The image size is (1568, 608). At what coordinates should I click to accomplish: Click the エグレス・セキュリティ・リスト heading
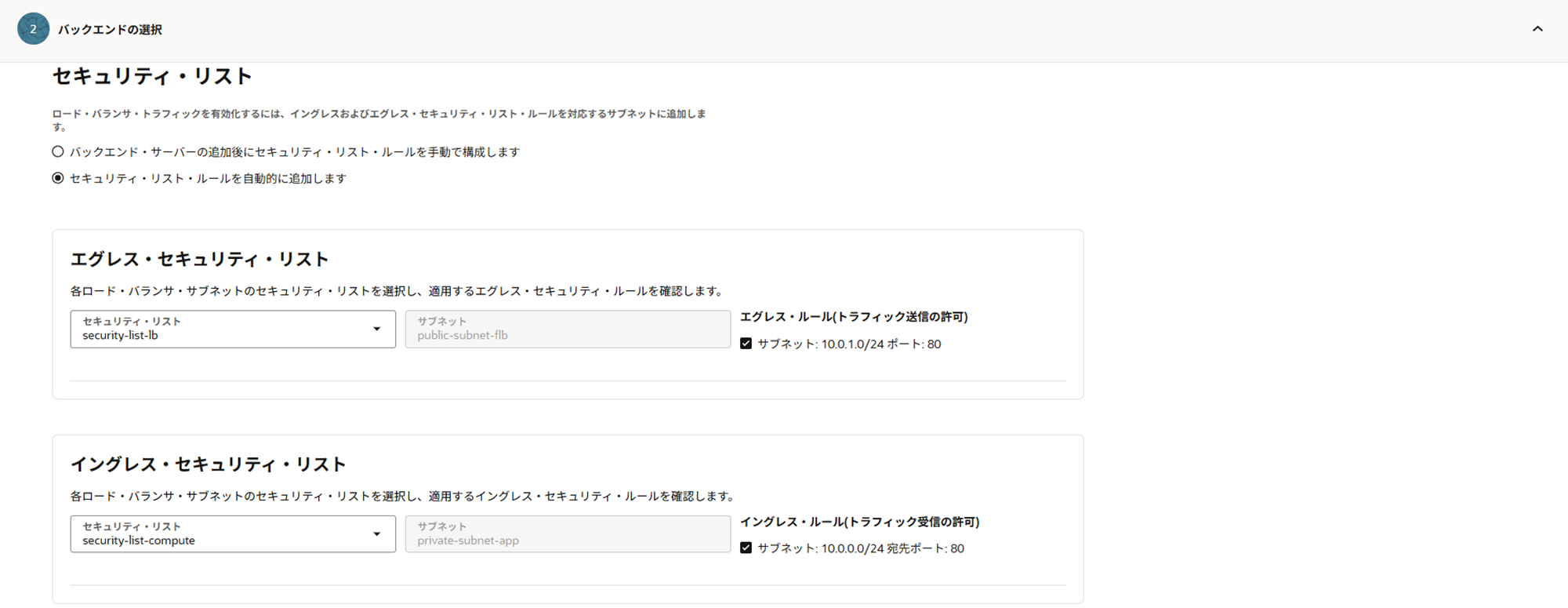pos(200,259)
